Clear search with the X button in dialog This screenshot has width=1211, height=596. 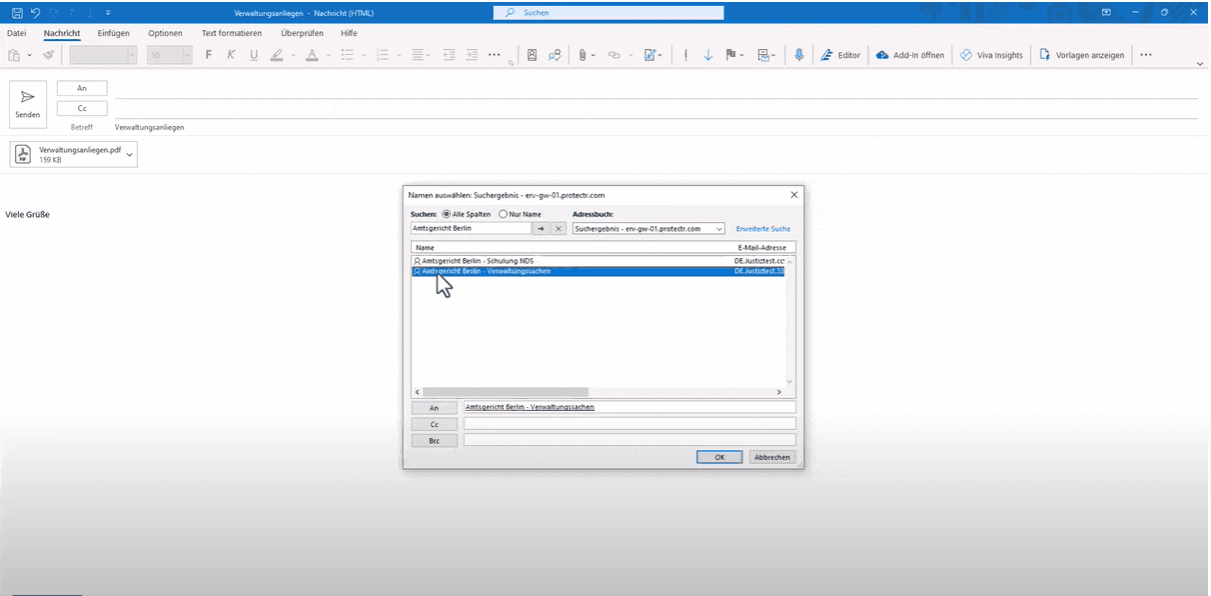[x=558, y=229]
